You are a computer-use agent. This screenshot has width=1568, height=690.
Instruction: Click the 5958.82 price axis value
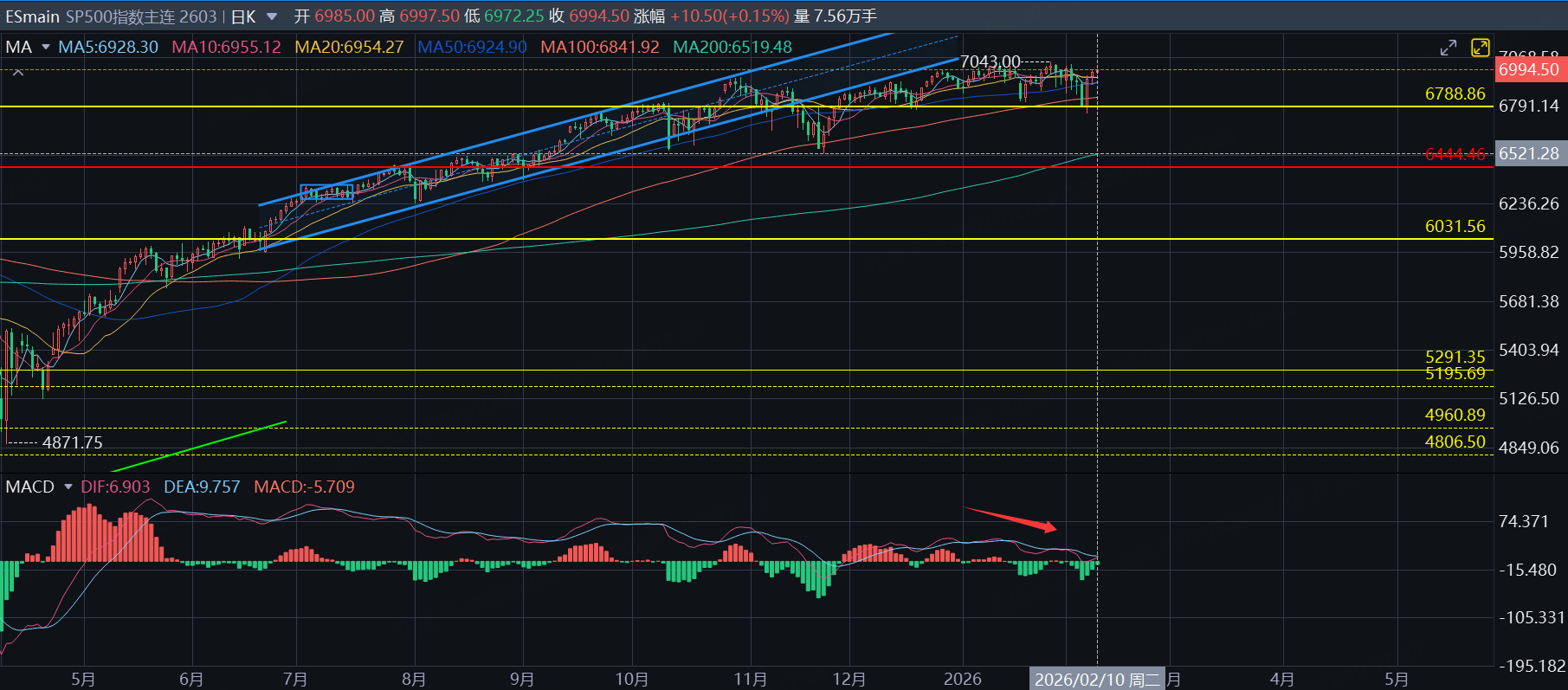click(1529, 252)
